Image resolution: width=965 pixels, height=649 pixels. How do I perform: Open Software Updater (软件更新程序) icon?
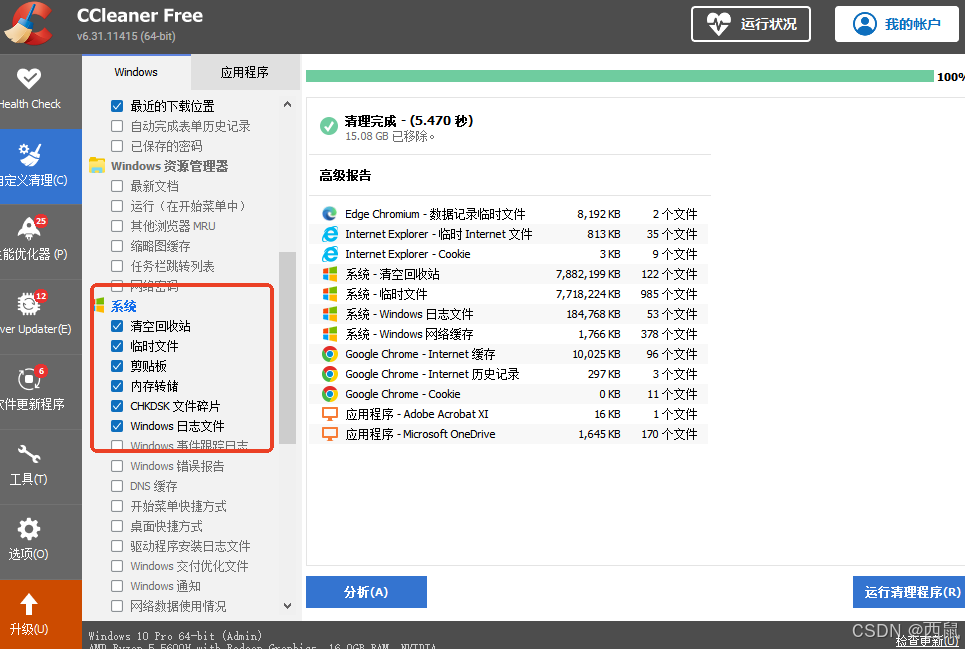(31, 378)
